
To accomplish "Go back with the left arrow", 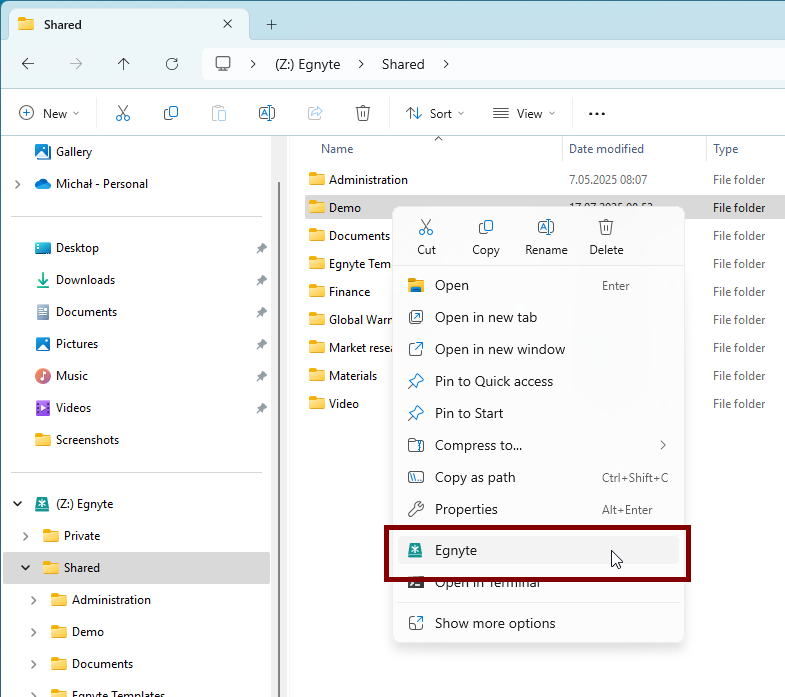I will 28,64.
